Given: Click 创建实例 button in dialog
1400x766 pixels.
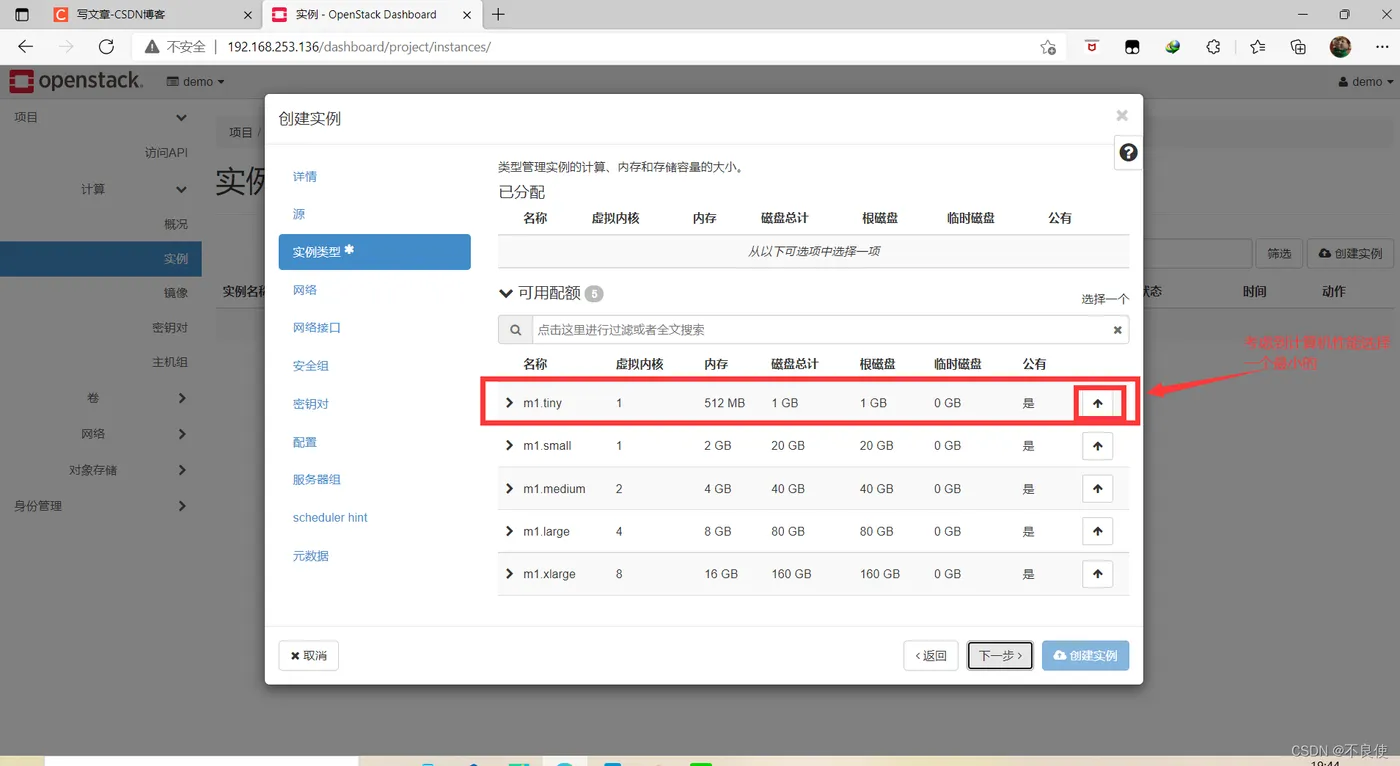Looking at the screenshot, I should point(1085,656).
